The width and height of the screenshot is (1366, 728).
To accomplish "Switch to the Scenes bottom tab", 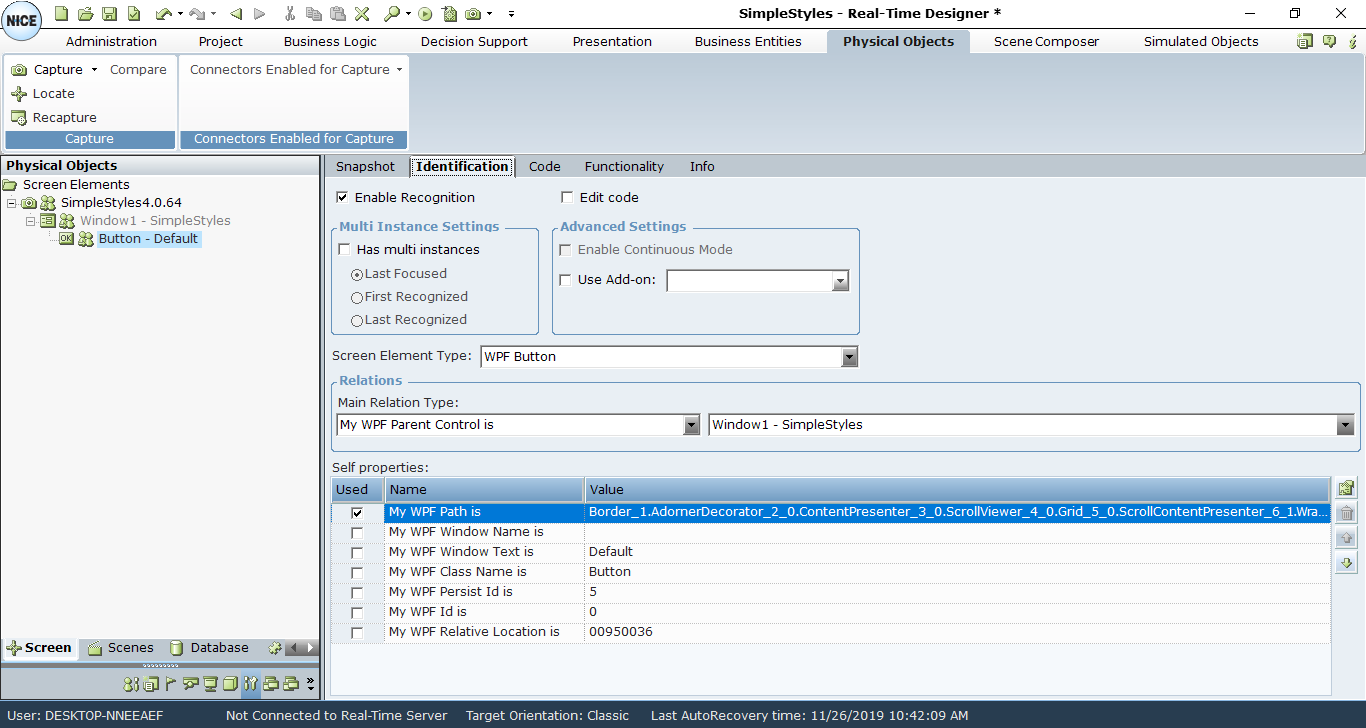I will point(121,648).
